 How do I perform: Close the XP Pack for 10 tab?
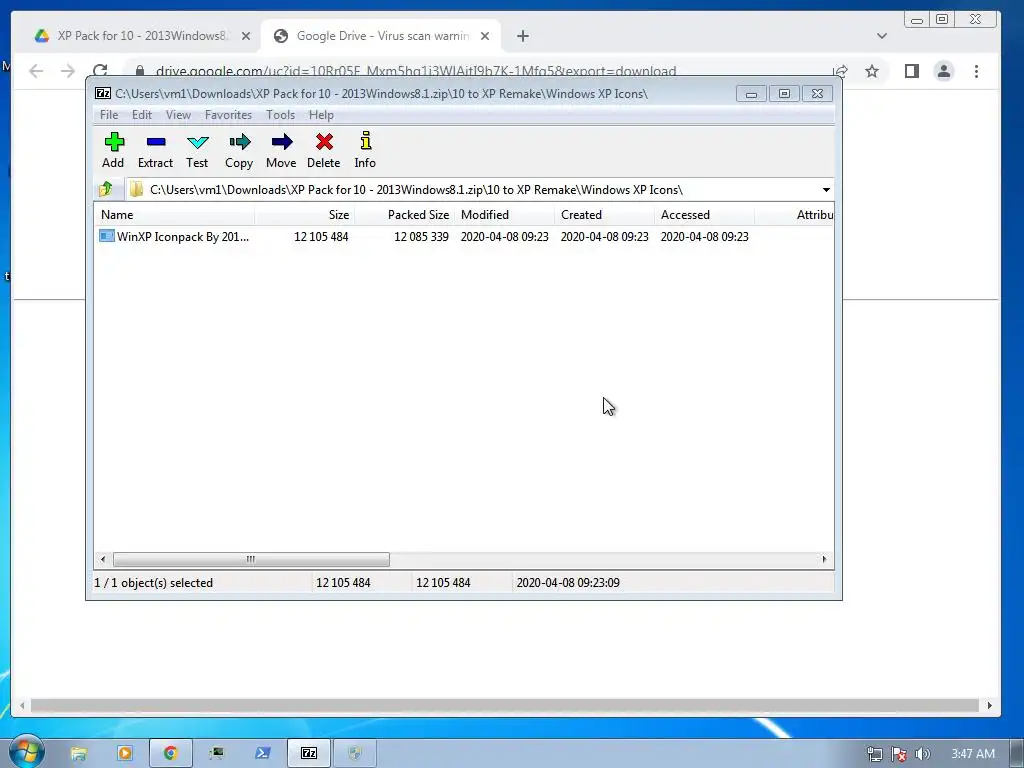point(246,36)
